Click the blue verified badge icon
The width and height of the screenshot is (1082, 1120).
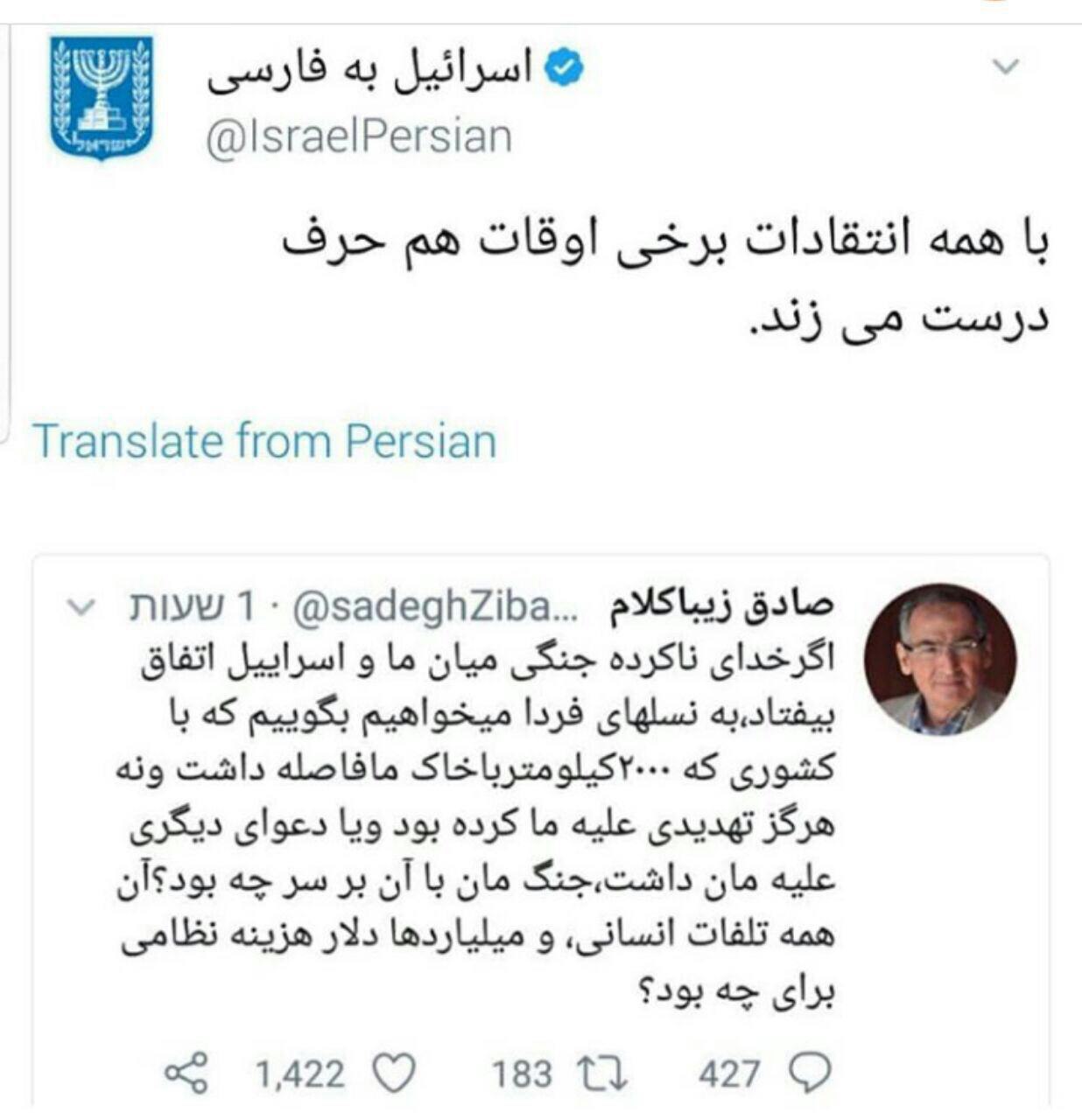(x=565, y=68)
